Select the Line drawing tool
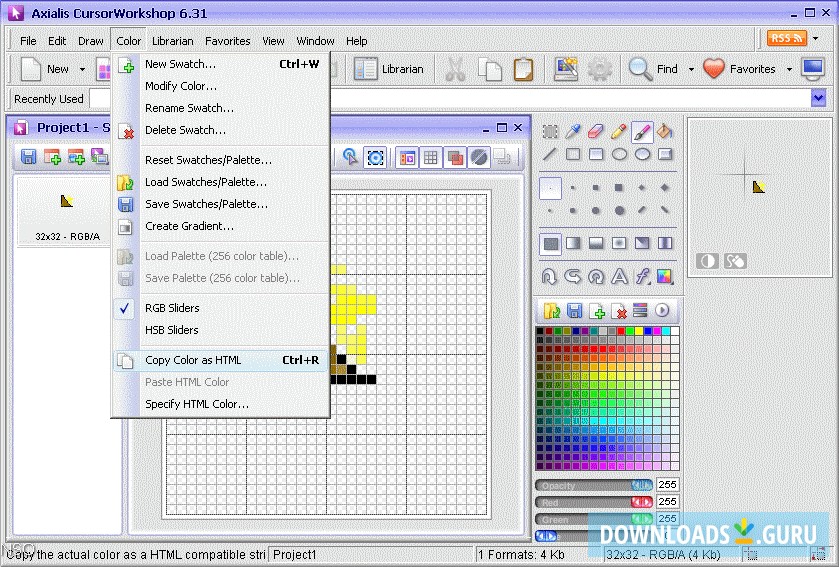This screenshot has height=567, width=839. click(x=550, y=155)
